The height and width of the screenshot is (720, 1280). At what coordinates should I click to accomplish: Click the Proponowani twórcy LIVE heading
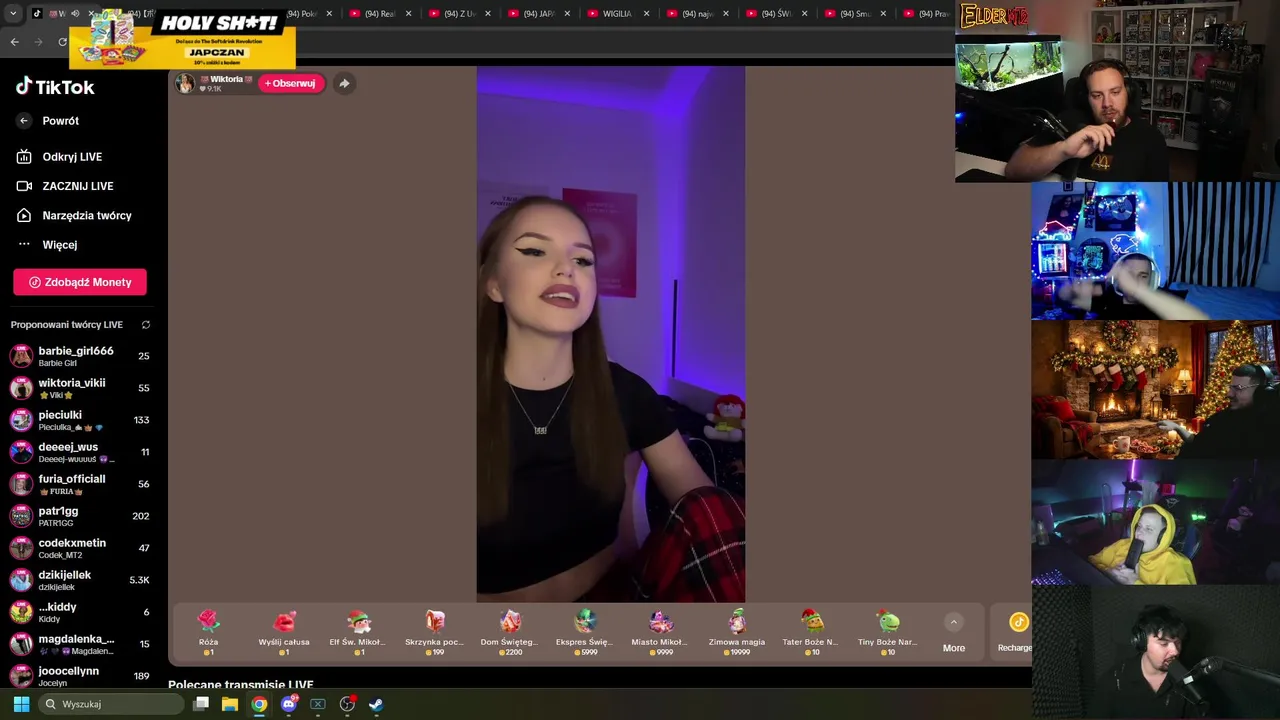coord(67,325)
